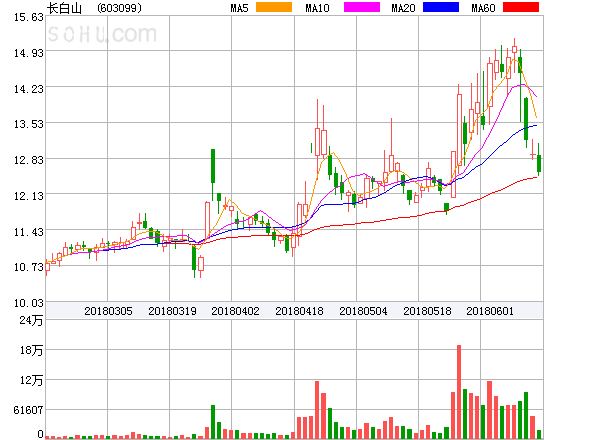Click the 20180418 date label
This screenshot has height=440, width=600.
(x=299, y=311)
